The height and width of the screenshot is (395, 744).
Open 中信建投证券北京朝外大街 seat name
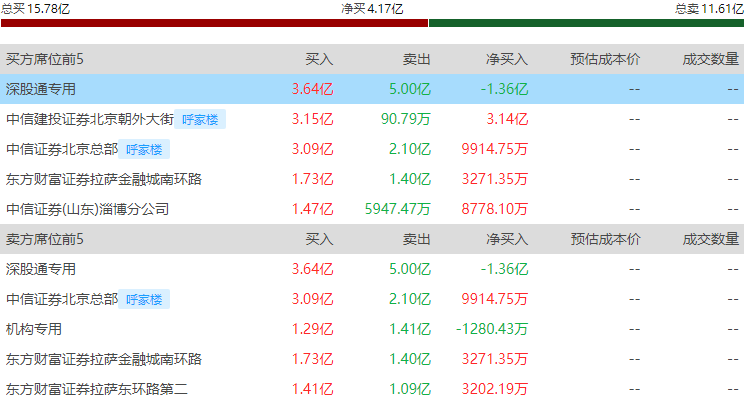90,119
